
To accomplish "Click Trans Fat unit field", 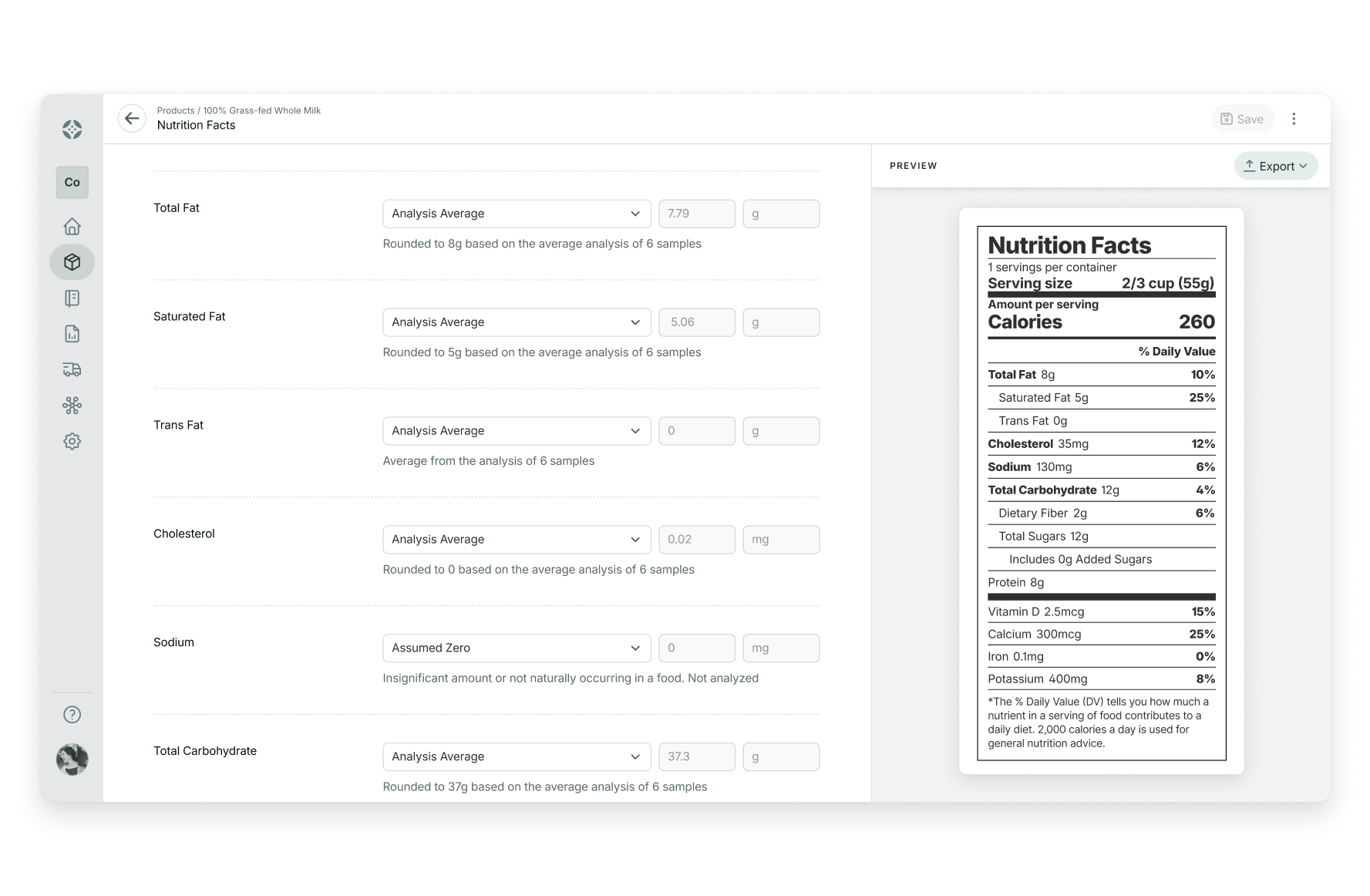I will (x=781, y=431).
